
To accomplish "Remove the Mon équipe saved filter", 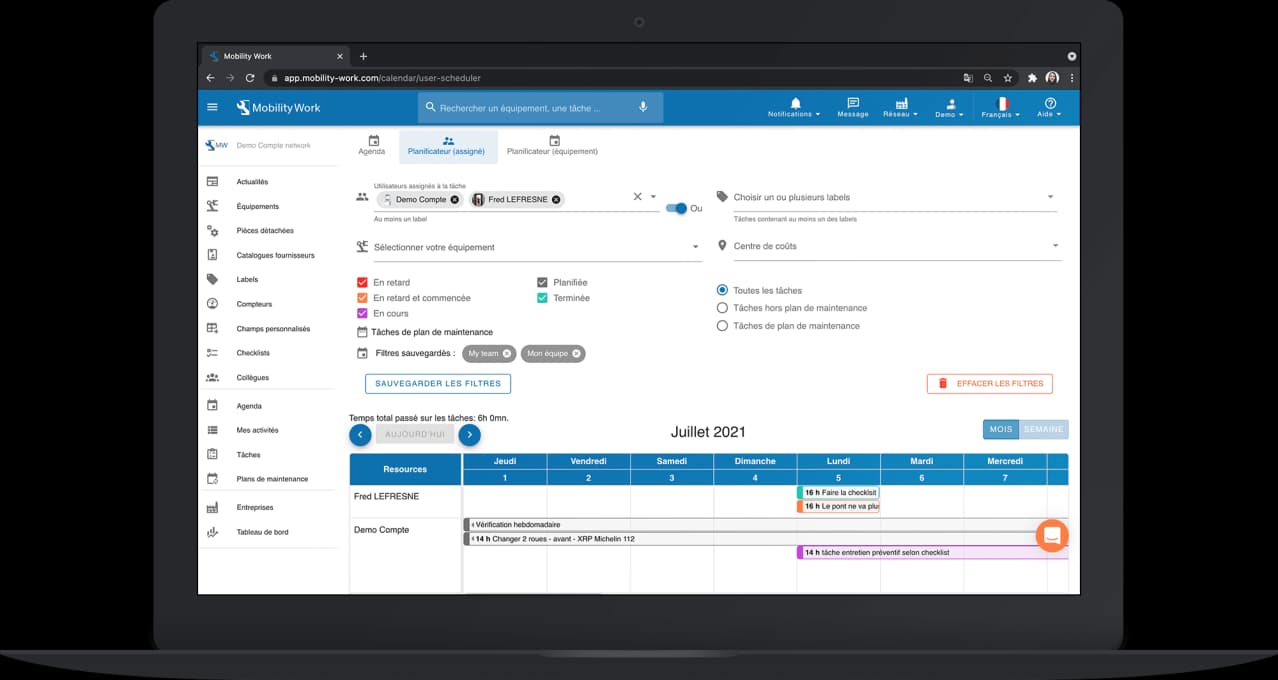I will coord(576,354).
